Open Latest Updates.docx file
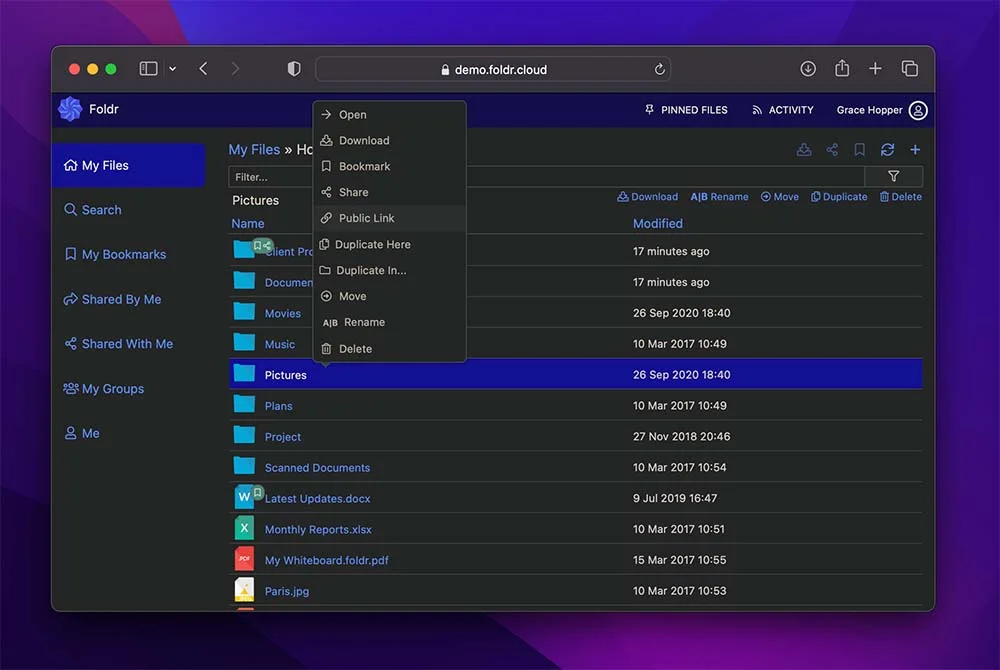 [317, 499]
